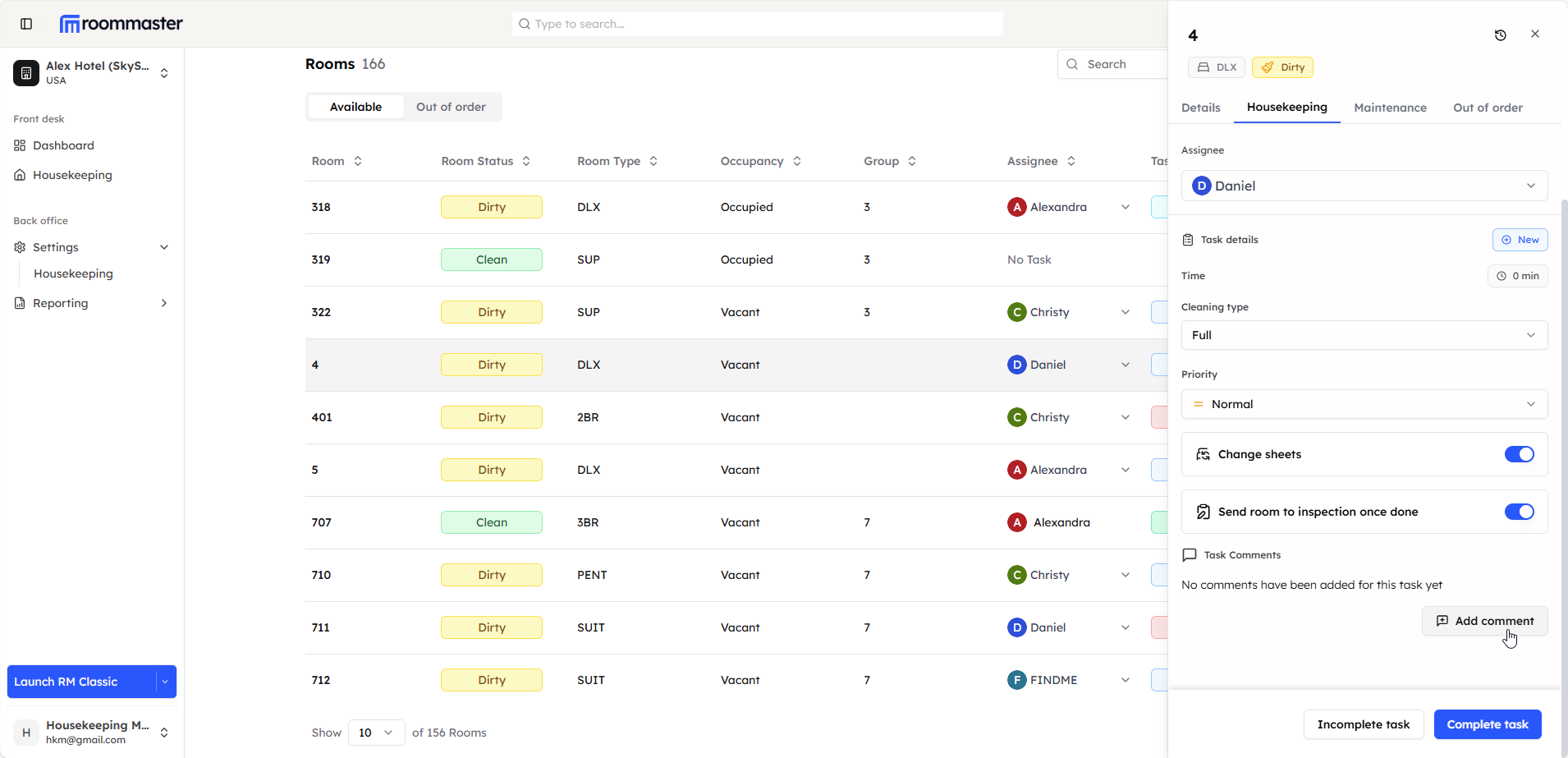Open the Assignee Daniel dropdown in panel
The image size is (1568, 758).
tap(1364, 186)
